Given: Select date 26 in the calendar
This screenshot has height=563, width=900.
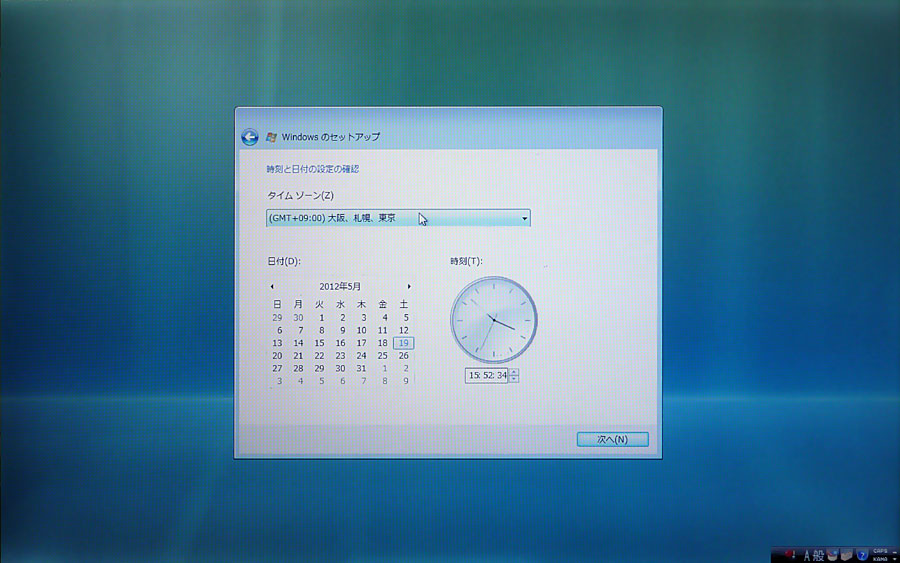Looking at the screenshot, I should [404, 356].
